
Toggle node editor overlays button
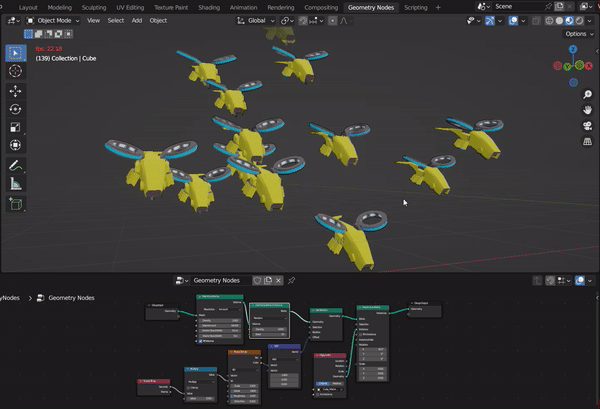(580, 280)
